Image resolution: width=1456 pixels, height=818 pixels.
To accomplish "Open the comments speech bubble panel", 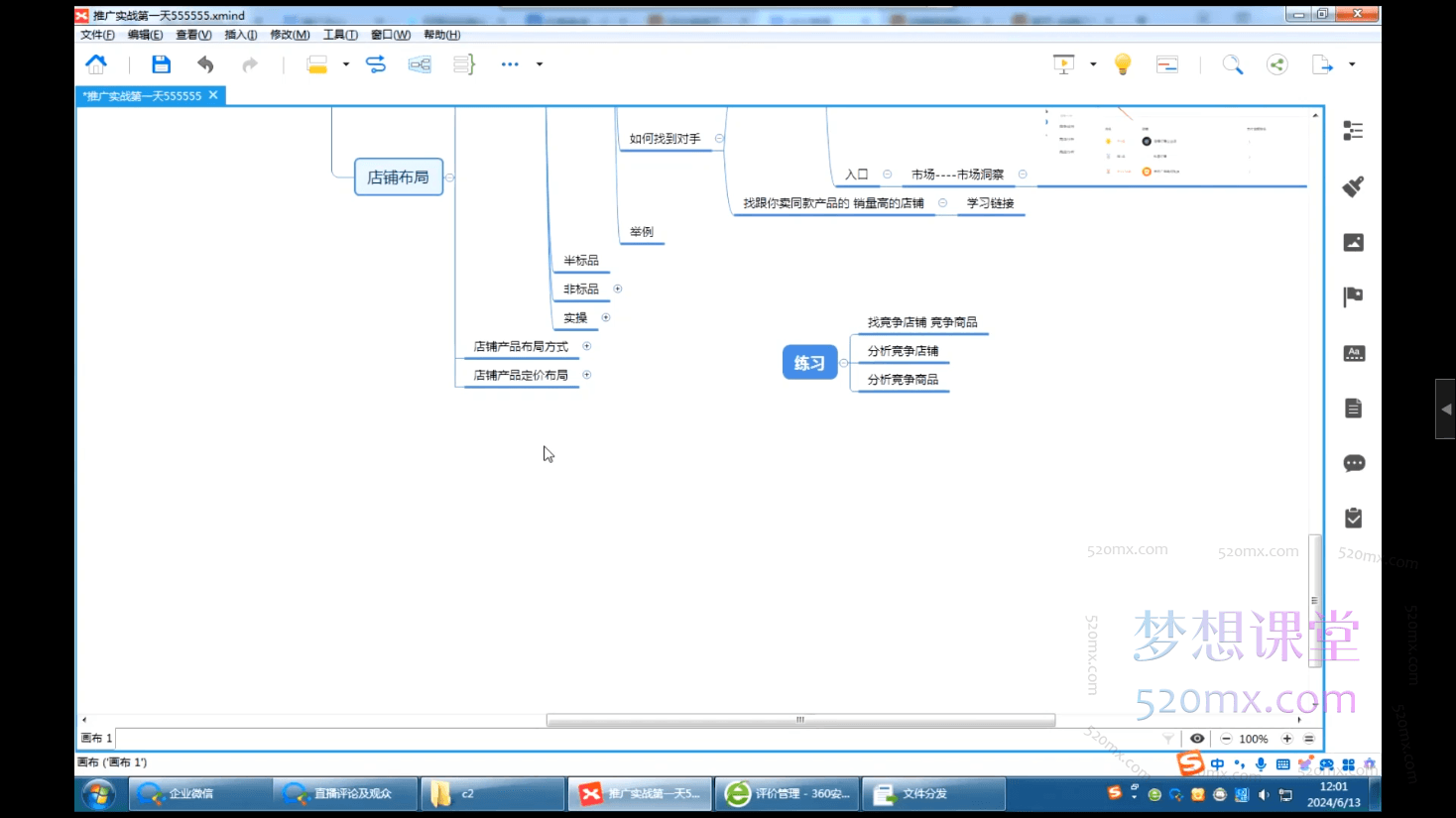I will pos(1353,463).
